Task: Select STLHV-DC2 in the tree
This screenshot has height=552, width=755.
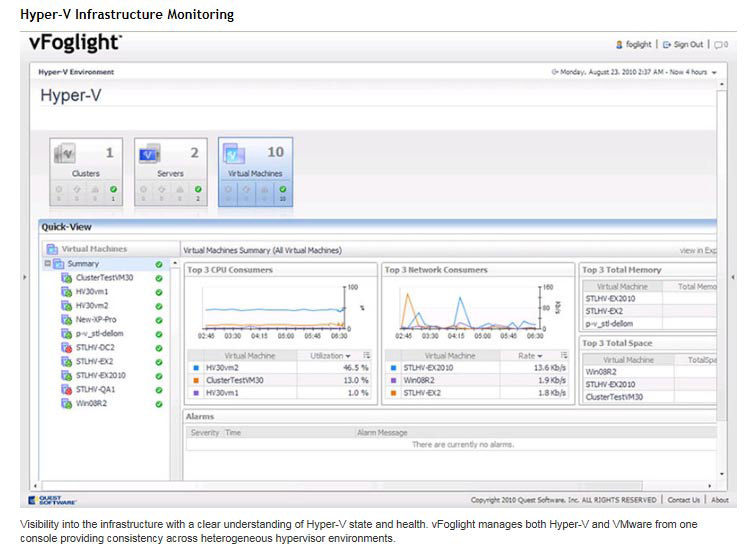Action: (95, 347)
